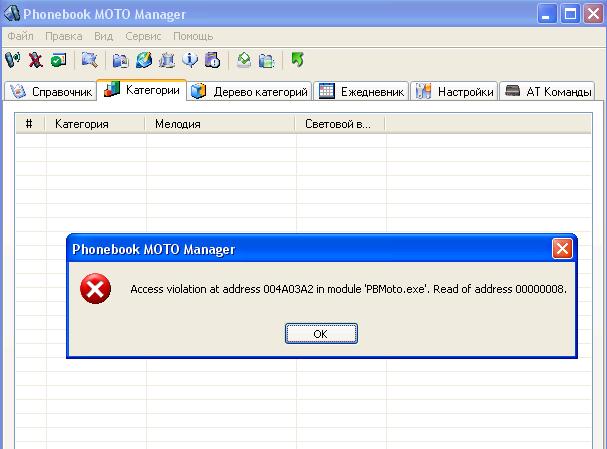The image size is (607, 449).
Task: Open the Правка menu
Action: [64, 36]
